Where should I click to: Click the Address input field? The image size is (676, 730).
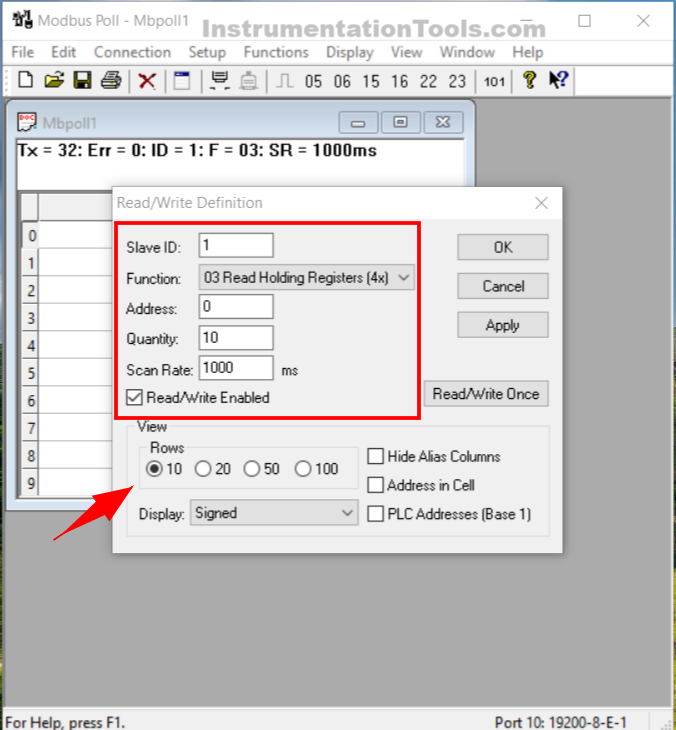tap(236, 307)
